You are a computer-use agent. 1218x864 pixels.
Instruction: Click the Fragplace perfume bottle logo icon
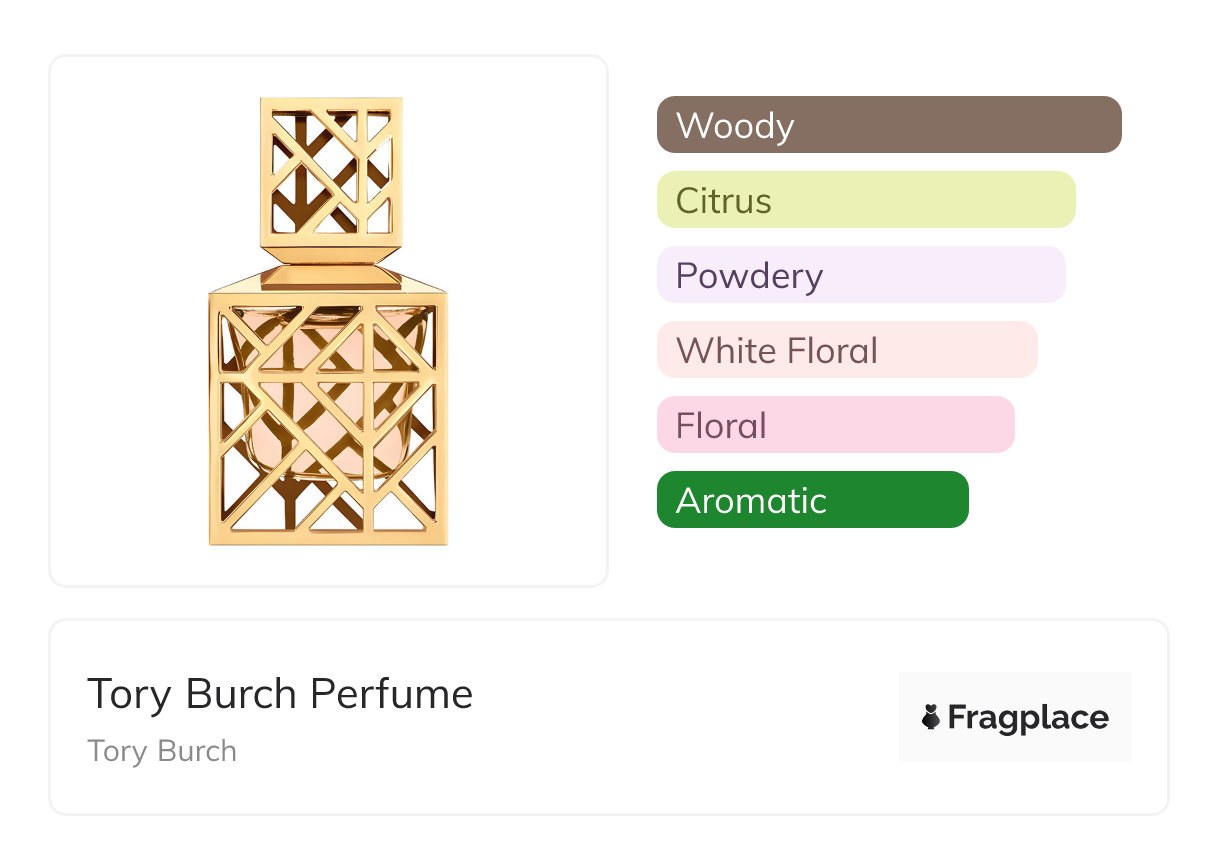point(931,717)
